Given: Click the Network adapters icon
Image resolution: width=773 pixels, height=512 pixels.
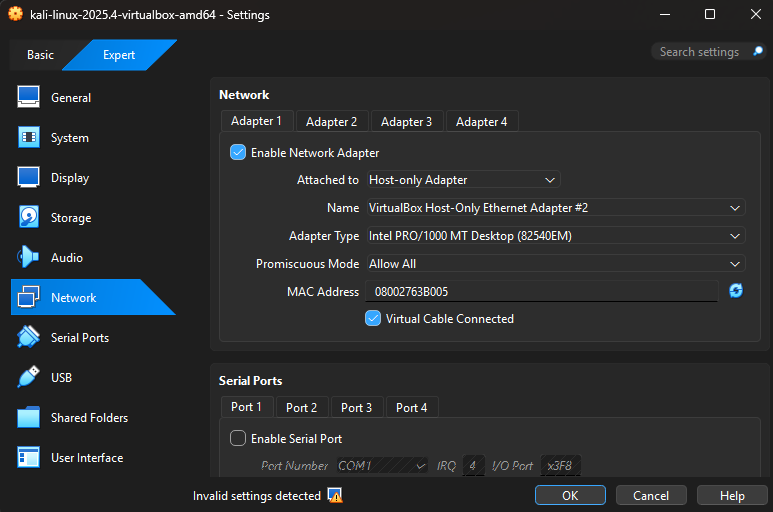Looking at the screenshot, I should (28, 297).
